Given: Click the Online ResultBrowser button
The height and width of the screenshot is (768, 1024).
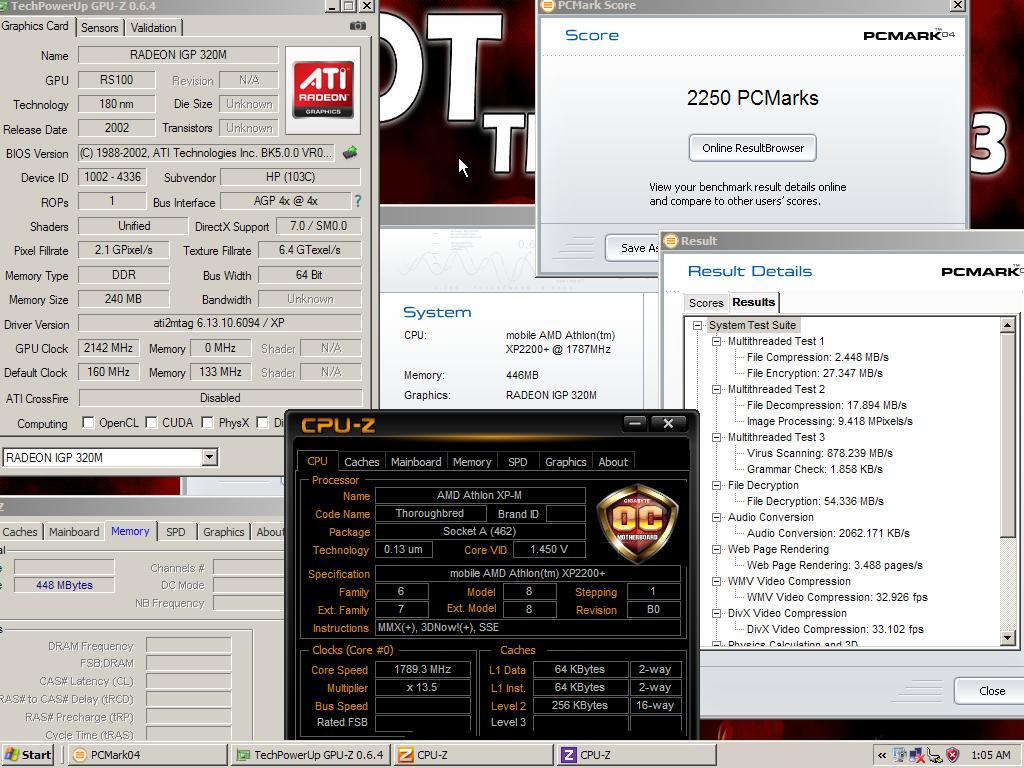Looking at the screenshot, I should (752, 148).
